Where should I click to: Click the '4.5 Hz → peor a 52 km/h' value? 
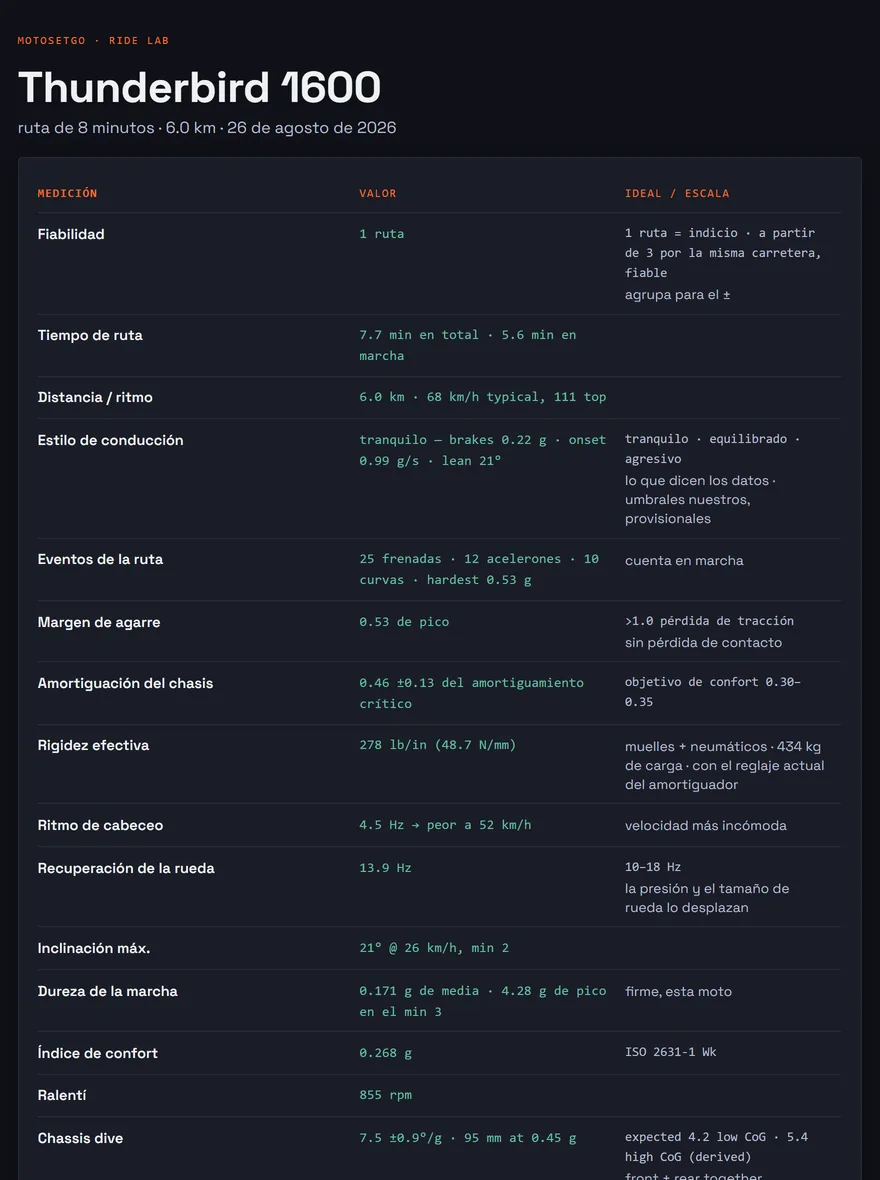pyautogui.click(x=445, y=825)
